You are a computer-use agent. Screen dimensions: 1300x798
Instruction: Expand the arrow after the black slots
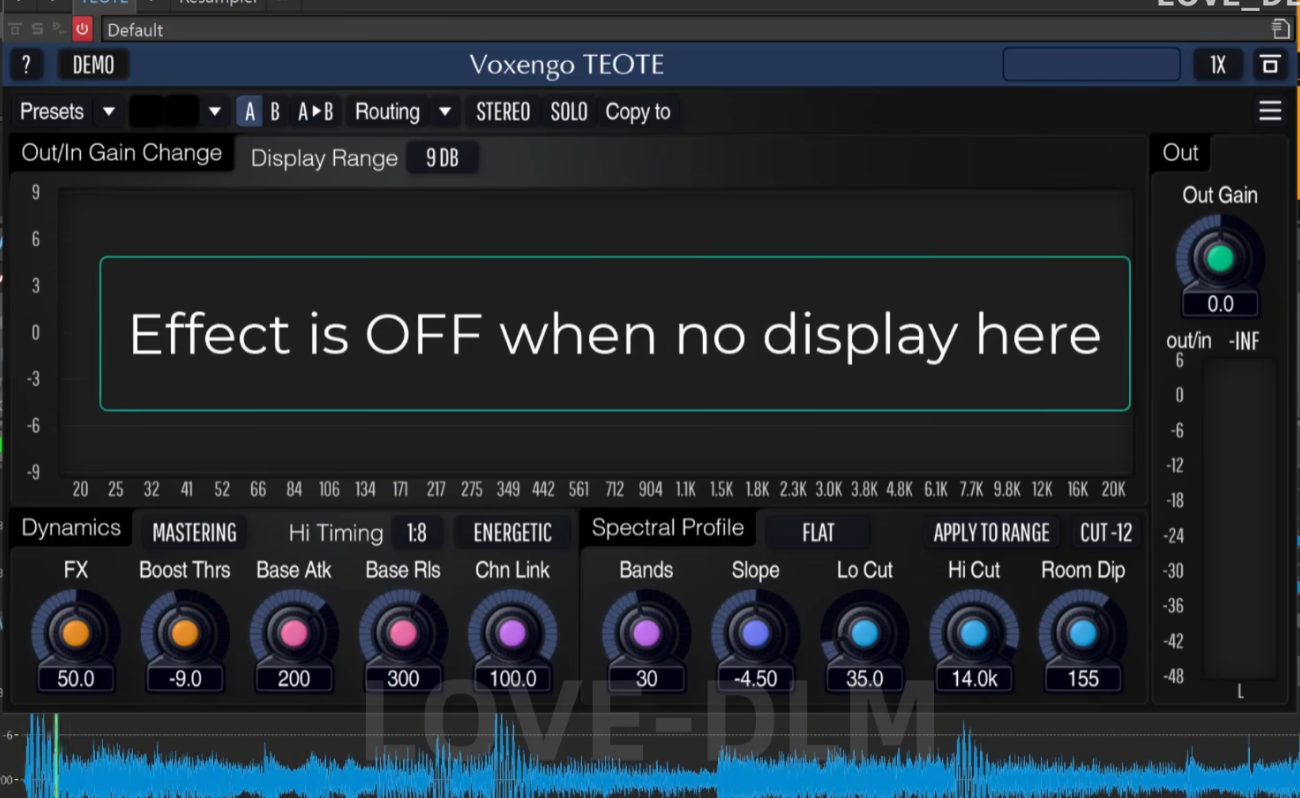coord(214,112)
